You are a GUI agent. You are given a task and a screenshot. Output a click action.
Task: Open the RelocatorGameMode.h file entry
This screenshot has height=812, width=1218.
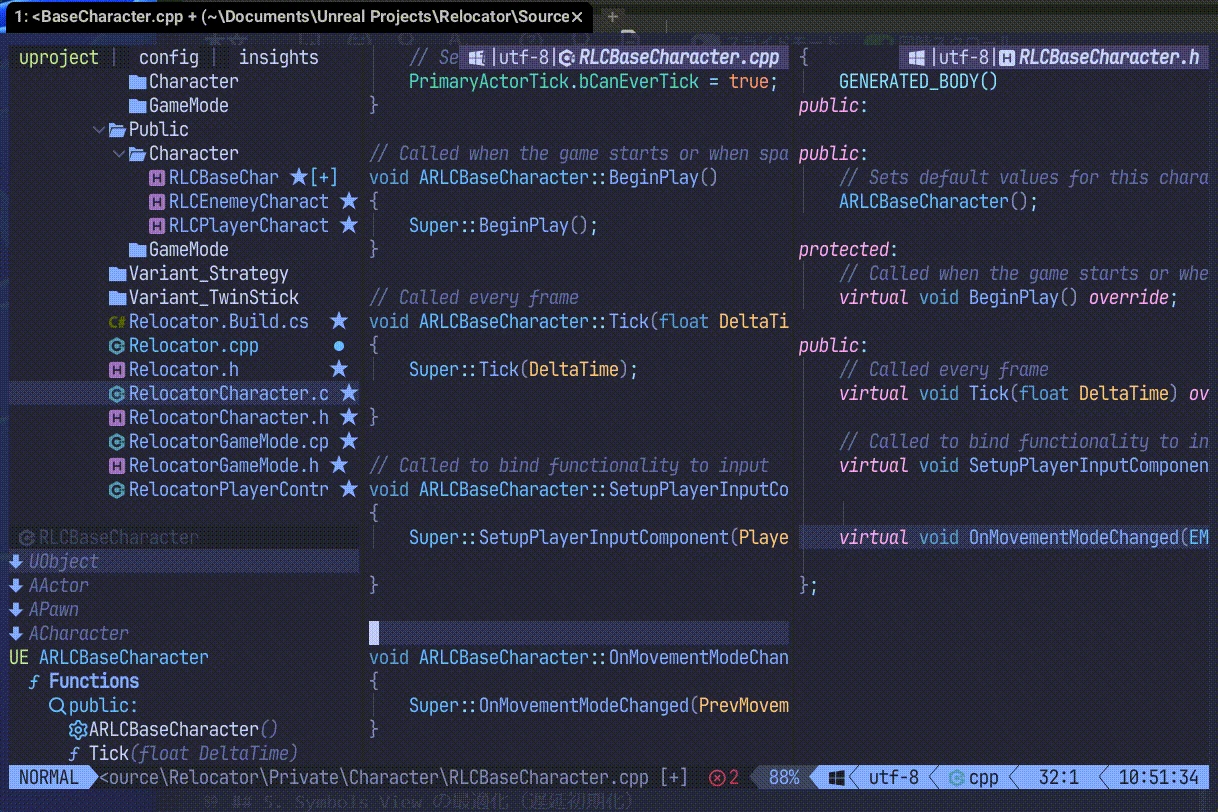click(224, 465)
